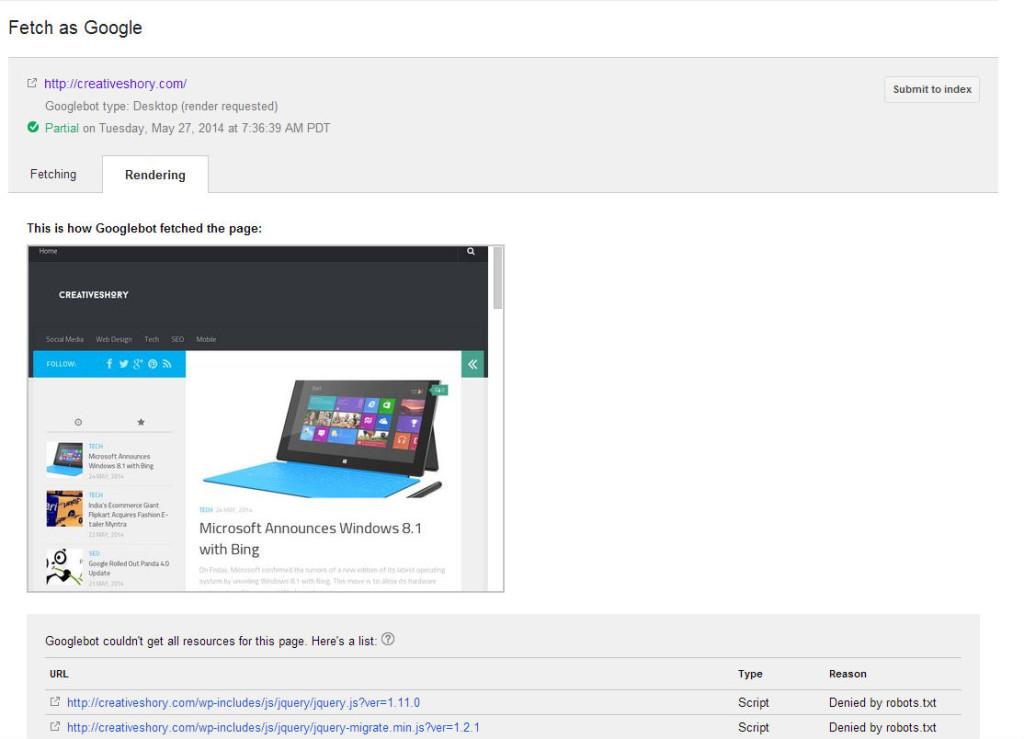
Task: Click the CREATIVESHORY logo in preview
Action: coord(93,295)
